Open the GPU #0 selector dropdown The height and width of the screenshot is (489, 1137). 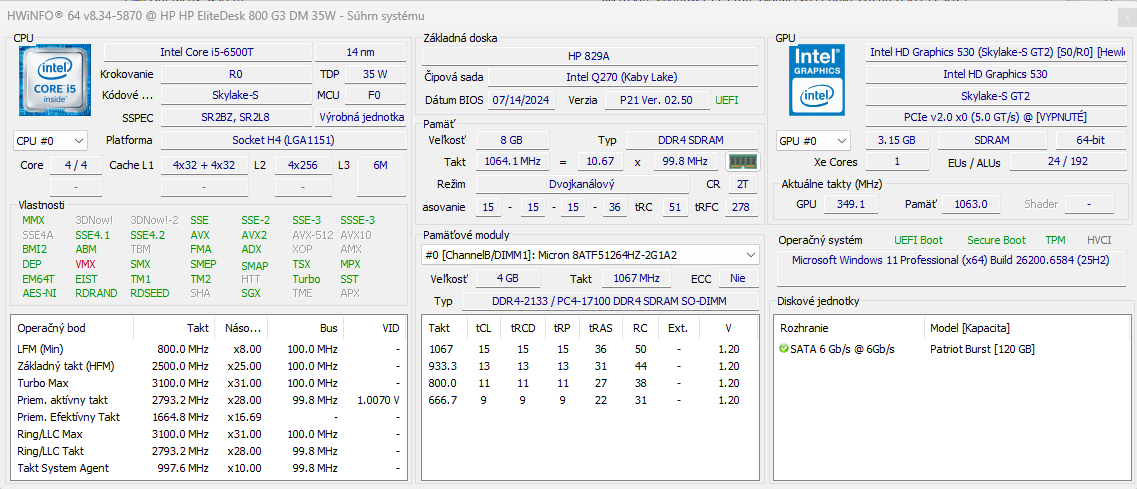[x=813, y=141]
